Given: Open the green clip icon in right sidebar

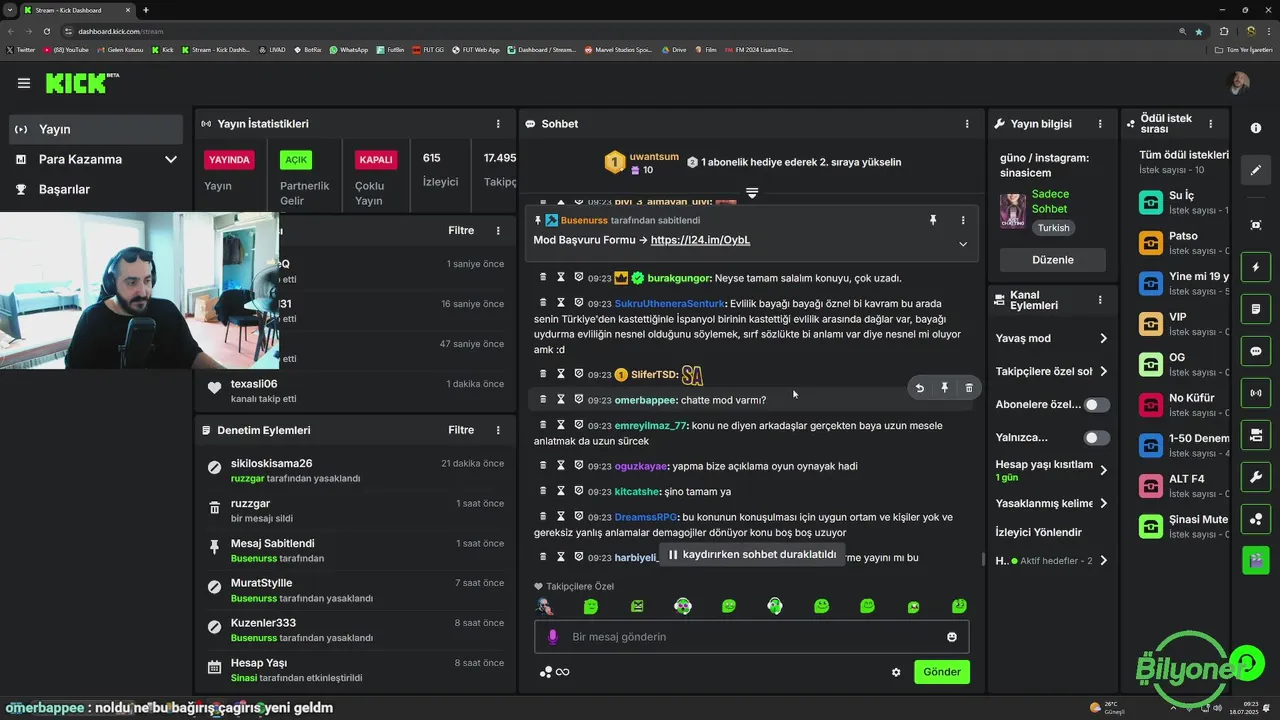Looking at the screenshot, I should pyautogui.click(x=1256, y=560).
